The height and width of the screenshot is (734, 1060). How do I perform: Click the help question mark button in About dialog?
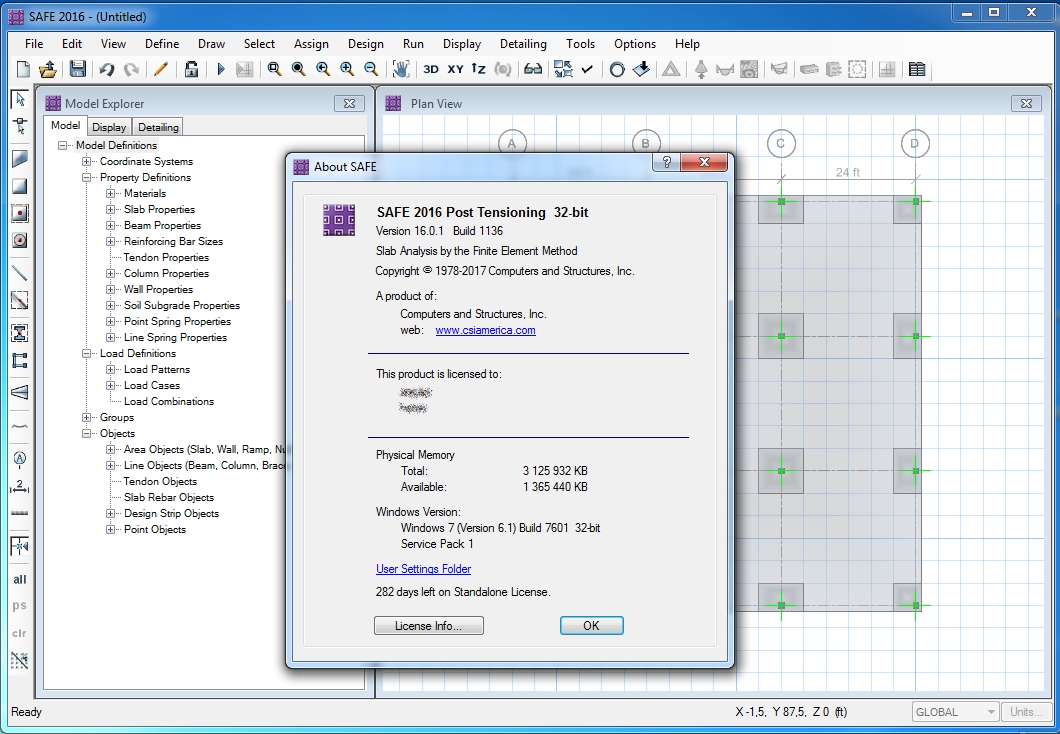pyautogui.click(x=667, y=162)
